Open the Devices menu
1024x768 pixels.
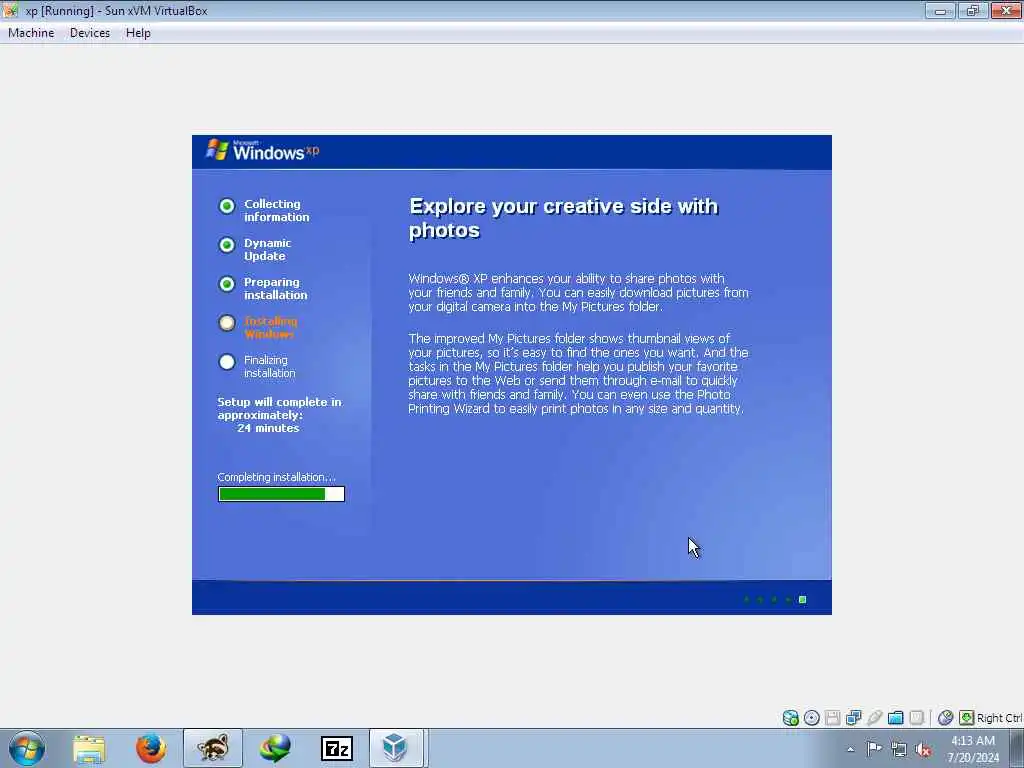coord(89,33)
